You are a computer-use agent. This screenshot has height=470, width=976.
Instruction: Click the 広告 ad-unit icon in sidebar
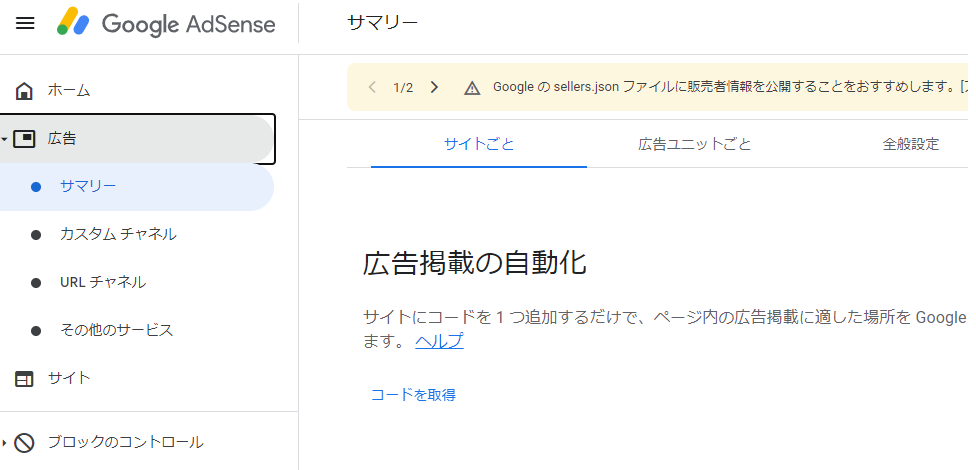(25, 139)
